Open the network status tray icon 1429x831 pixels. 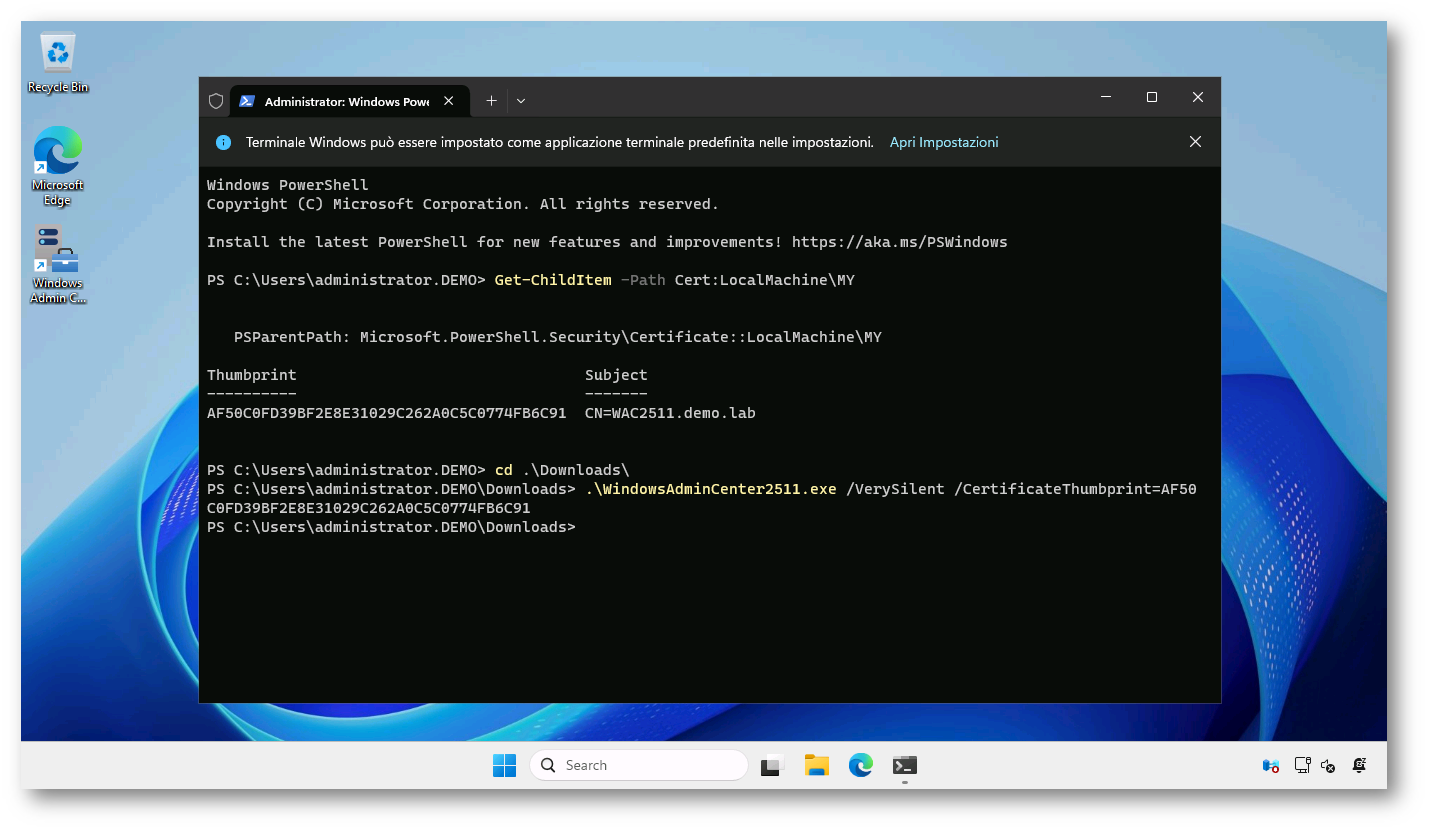[x=1302, y=766]
